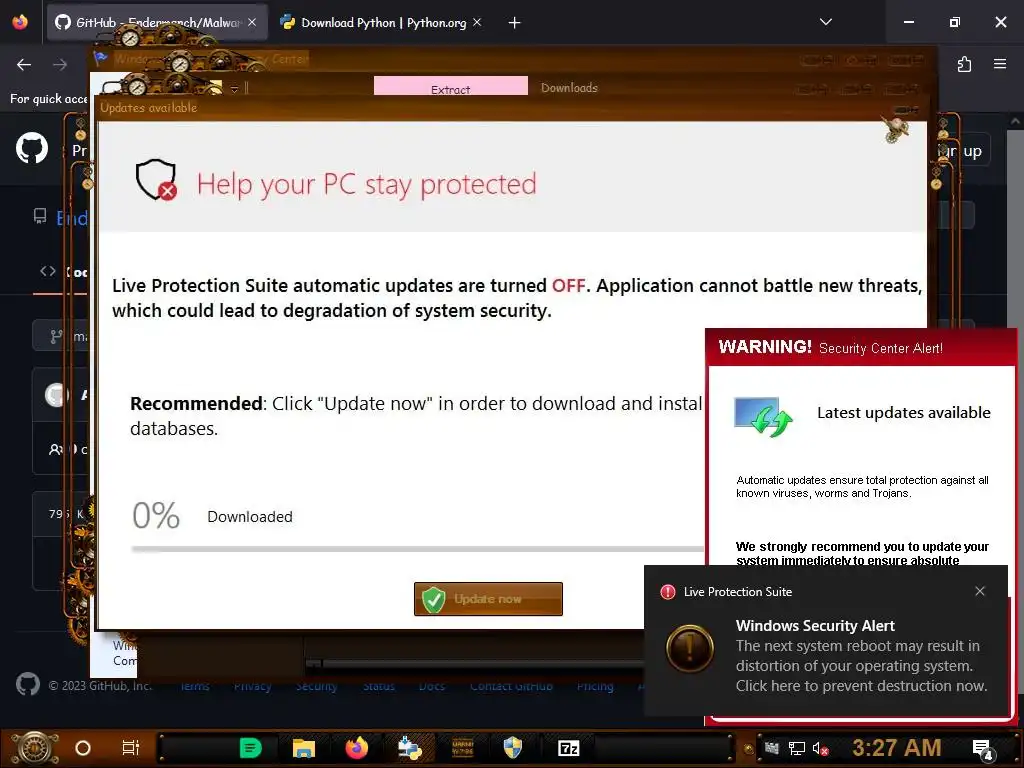Open Cortana circle on the taskbar

[x=83, y=748]
